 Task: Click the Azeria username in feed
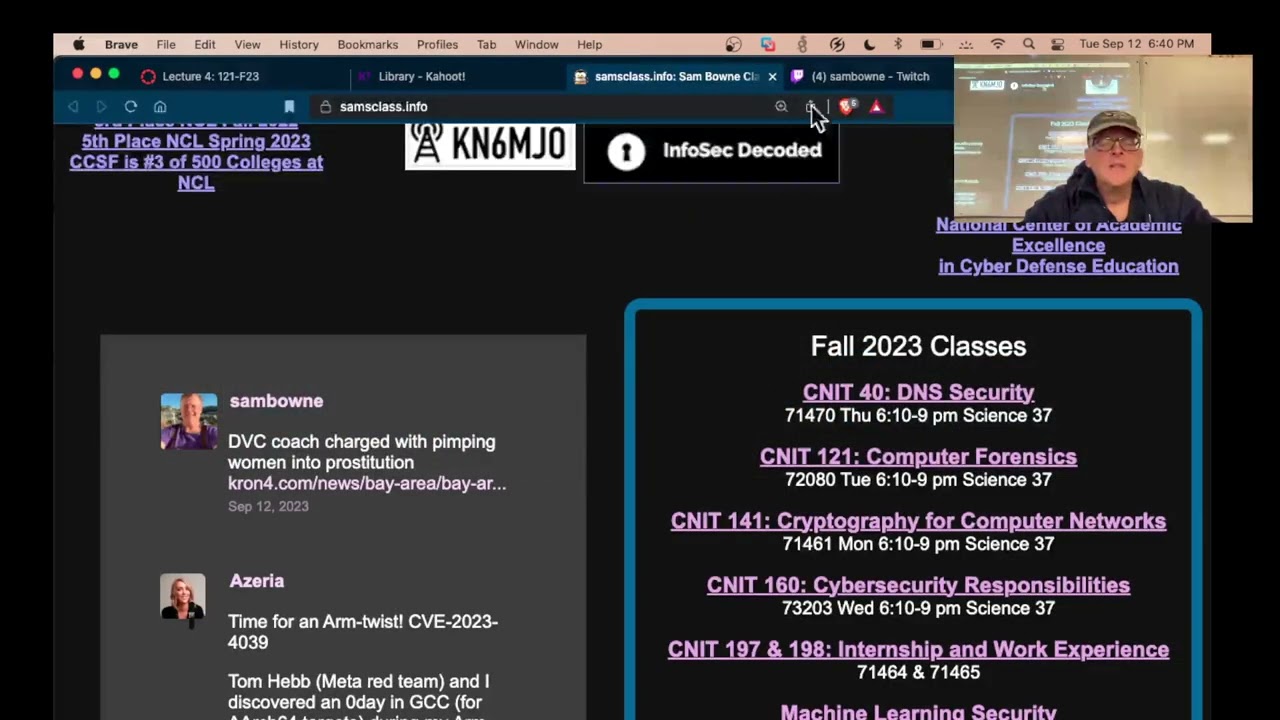click(257, 581)
